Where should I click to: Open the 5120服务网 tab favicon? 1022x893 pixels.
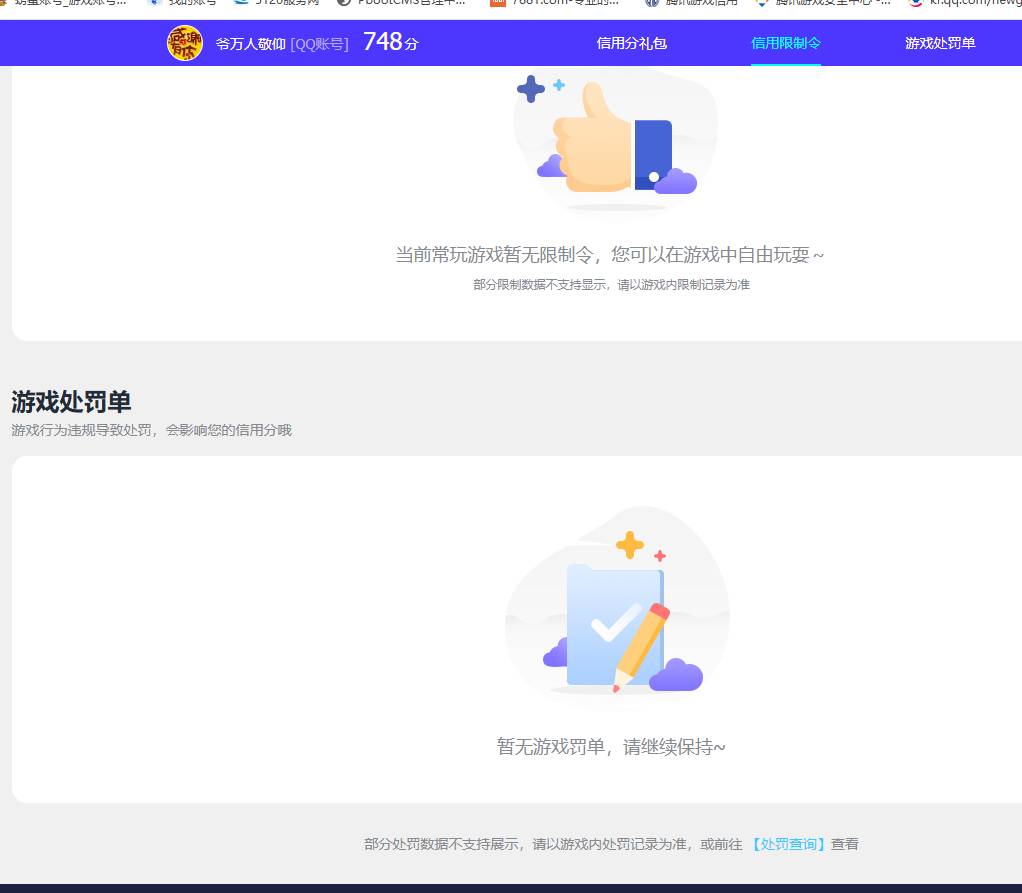(x=240, y=4)
